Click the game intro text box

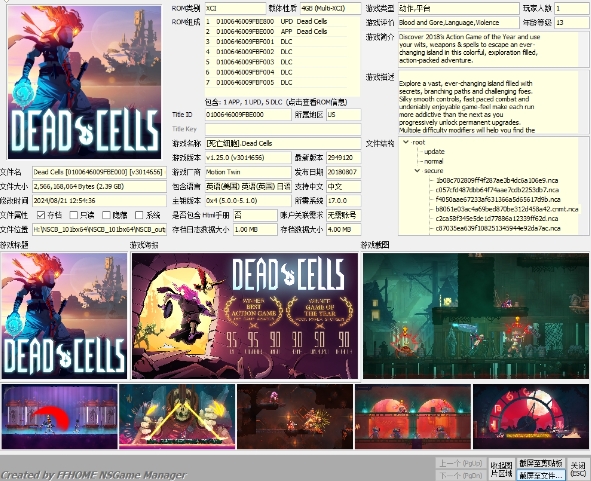tap(493, 49)
